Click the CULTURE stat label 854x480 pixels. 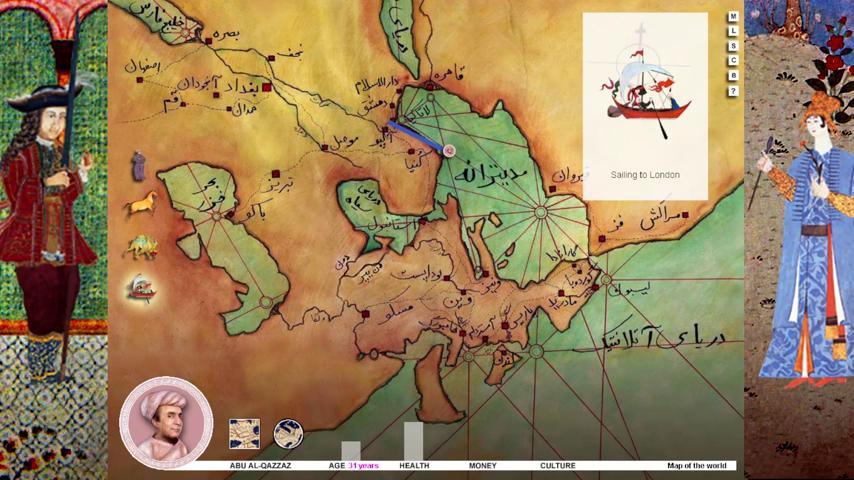(x=557, y=466)
